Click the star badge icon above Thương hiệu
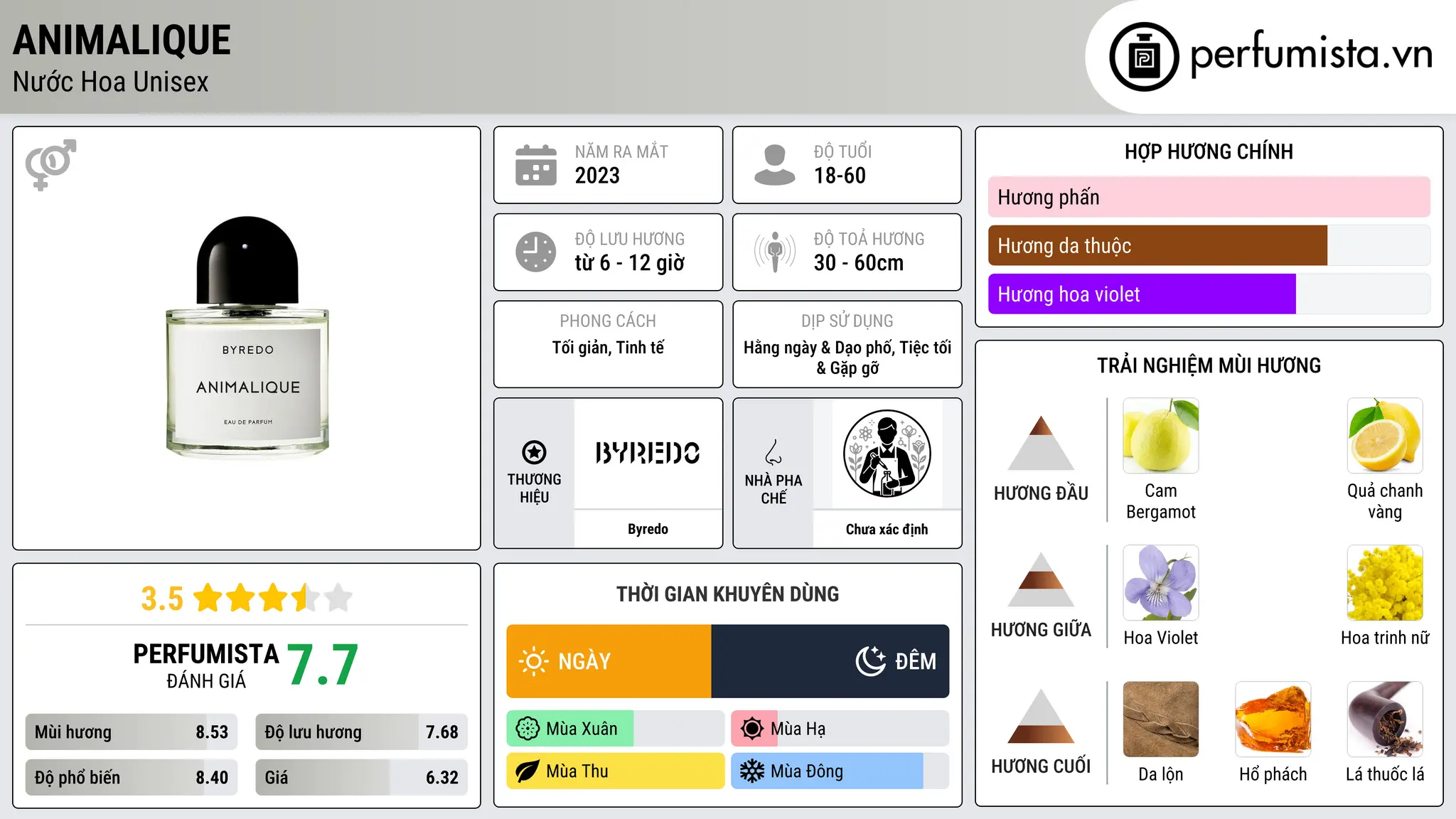 pyautogui.click(x=534, y=452)
